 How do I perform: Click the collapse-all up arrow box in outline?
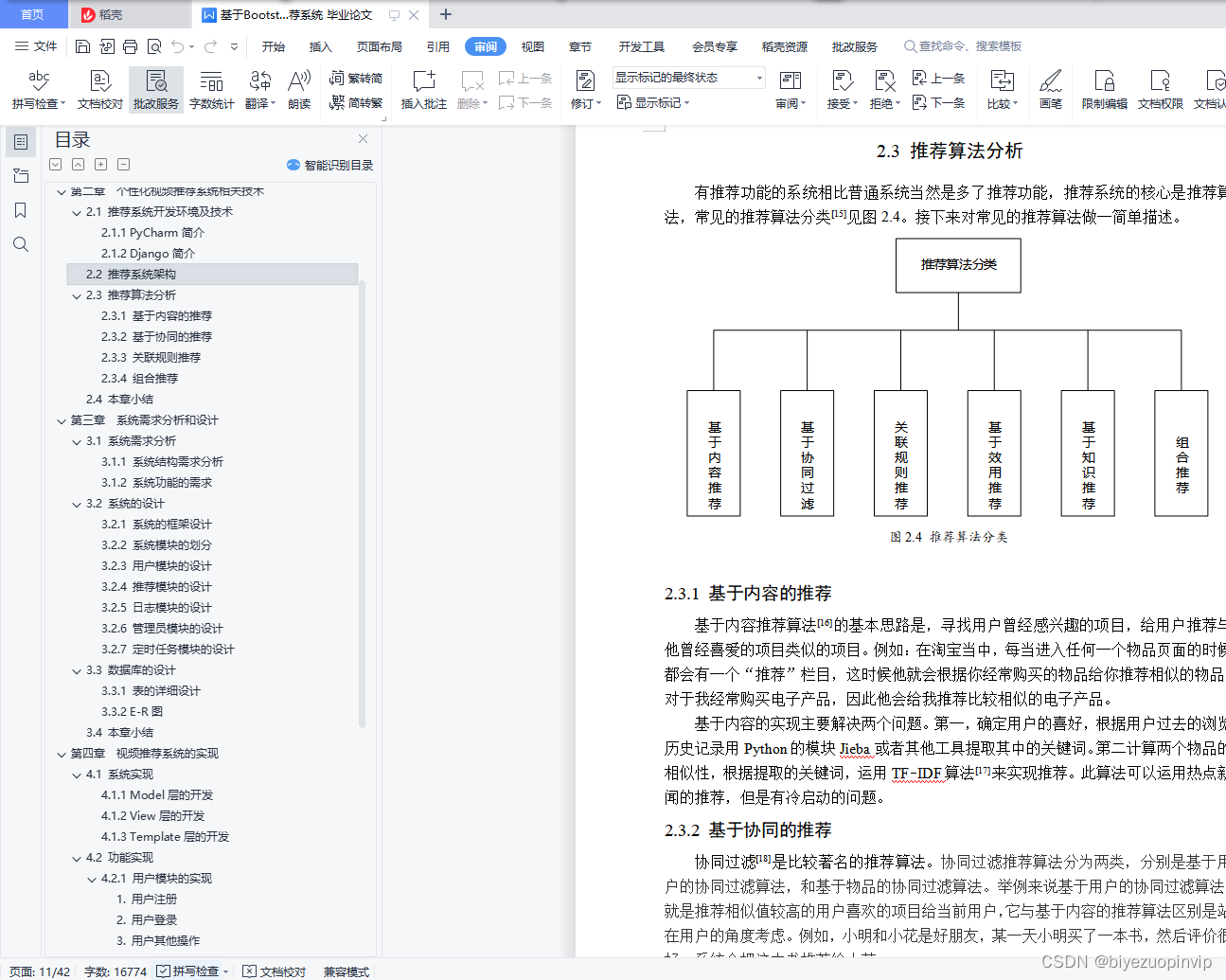[x=79, y=165]
